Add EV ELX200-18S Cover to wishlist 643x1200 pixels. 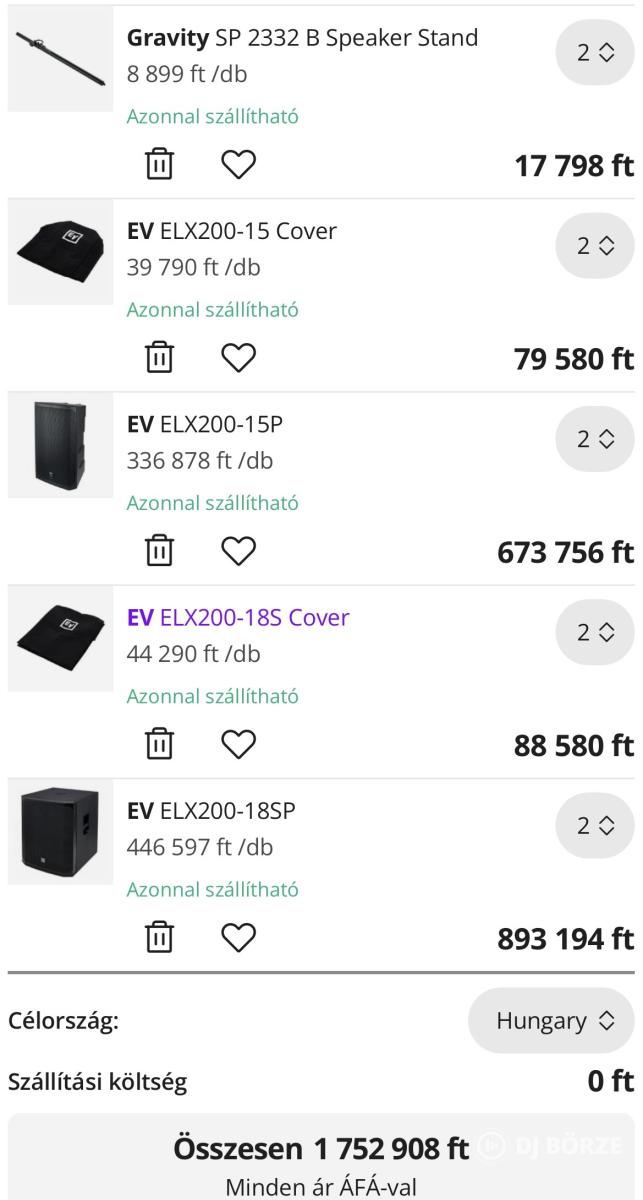(238, 744)
